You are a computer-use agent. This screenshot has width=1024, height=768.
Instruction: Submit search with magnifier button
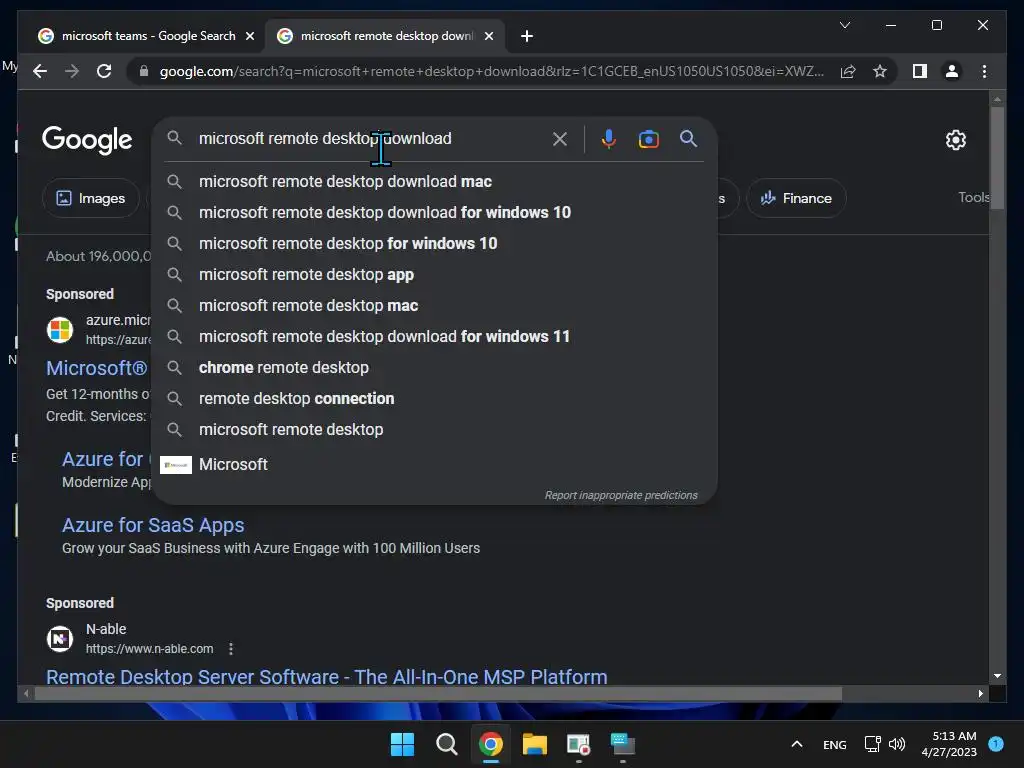coord(688,138)
